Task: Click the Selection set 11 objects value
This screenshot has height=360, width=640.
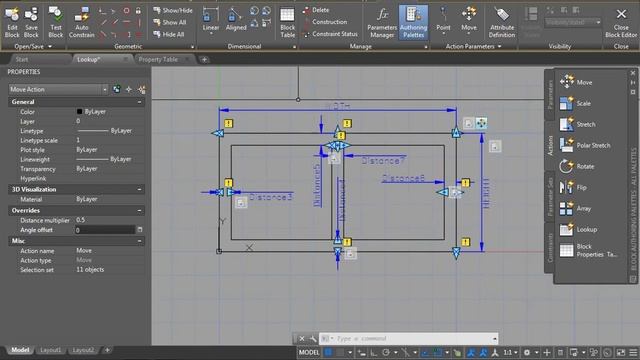Action: pyautogui.click(x=90, y=270)
